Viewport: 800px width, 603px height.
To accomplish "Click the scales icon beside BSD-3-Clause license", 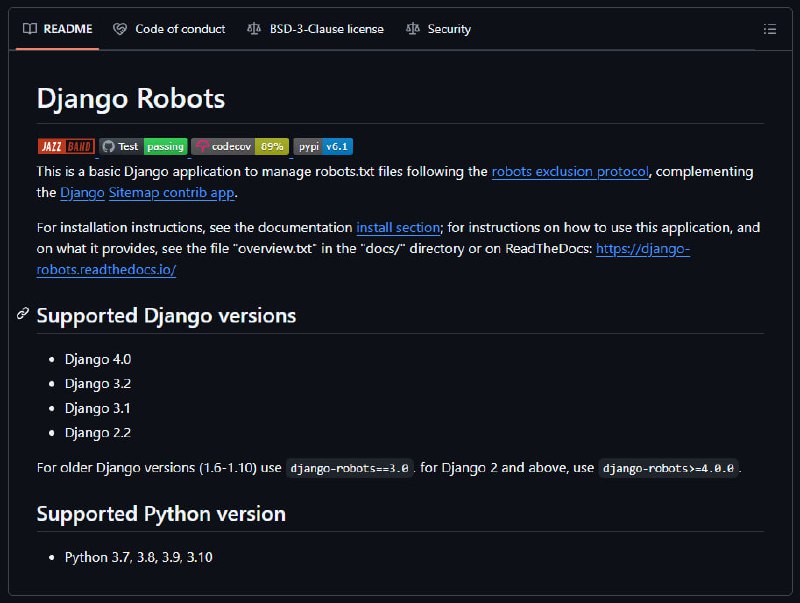I will (x=254, y=29).
